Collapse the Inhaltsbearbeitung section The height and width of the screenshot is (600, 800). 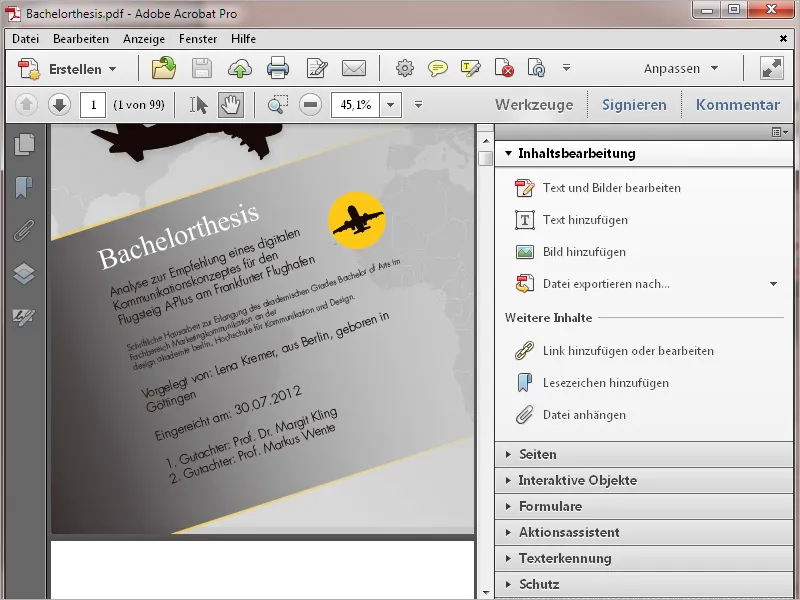click(x=644, y=154)
